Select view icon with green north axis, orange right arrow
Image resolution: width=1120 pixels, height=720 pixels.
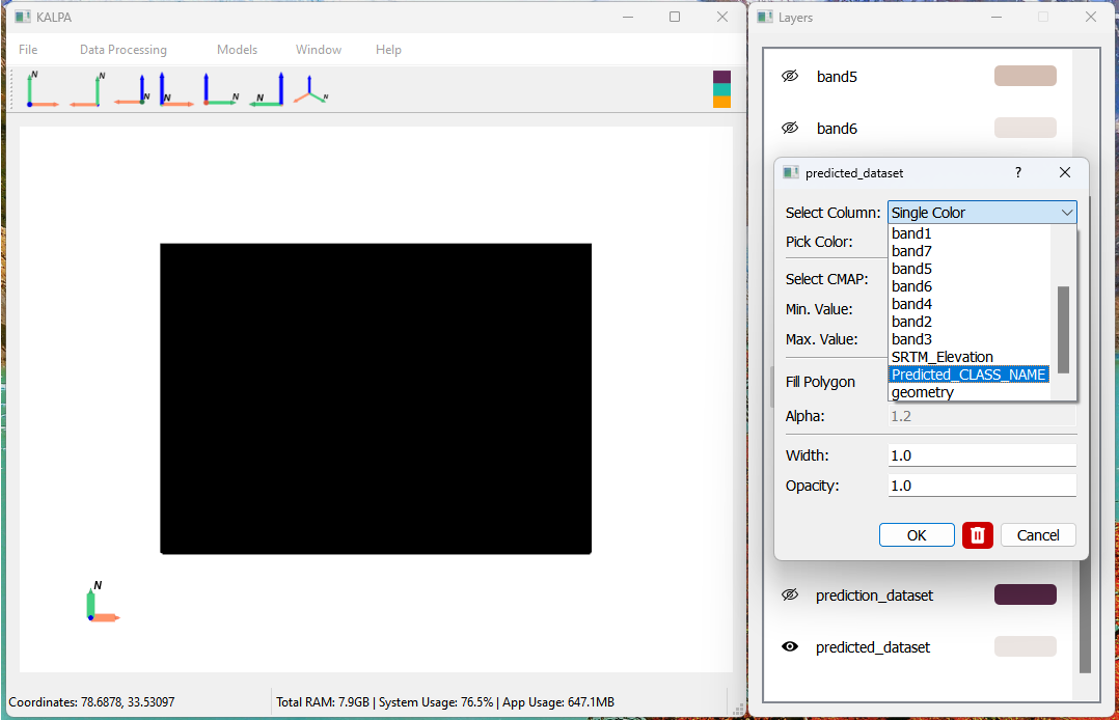click(x=43, y=89)
